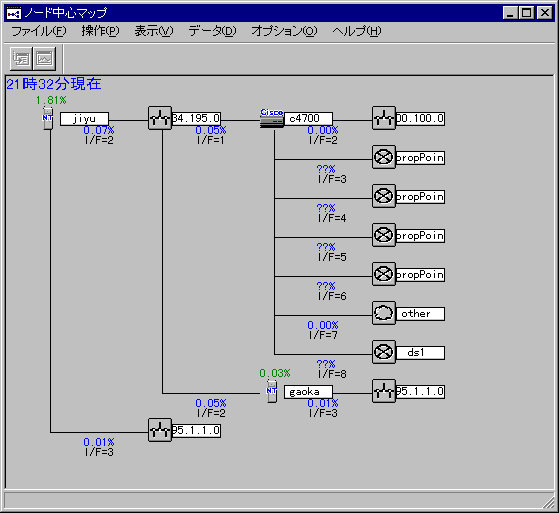Image resolution: width=559 pixels, height=513 pixels.
Task: Select the ds1 crossed-circle icon
Action: click(x=384, y=352)
